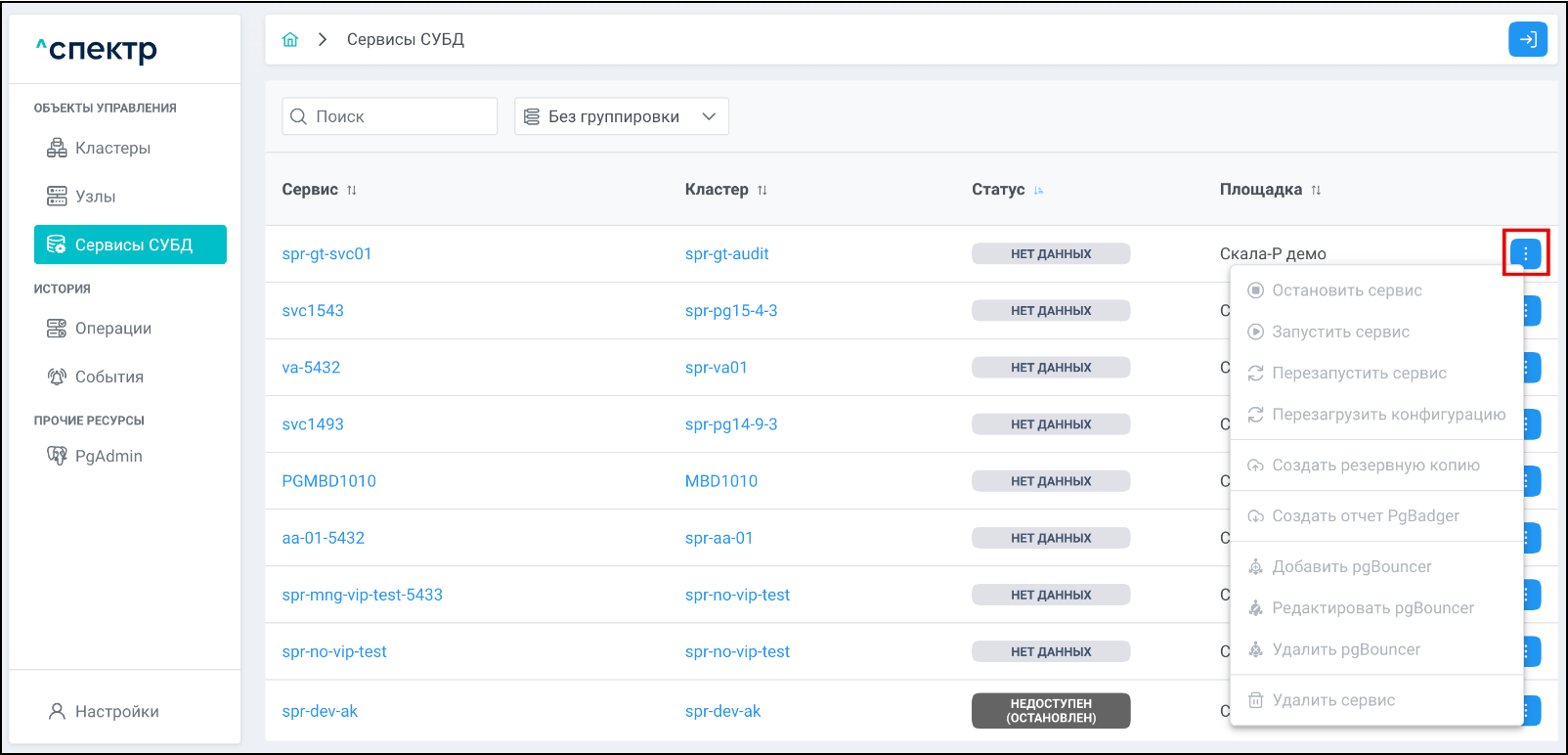Open the spr-pg14-9-3 cluster link
Image resolution: width=1568 pixels, height=755 pixels.
pyautogui.click(x=731, y=424)
